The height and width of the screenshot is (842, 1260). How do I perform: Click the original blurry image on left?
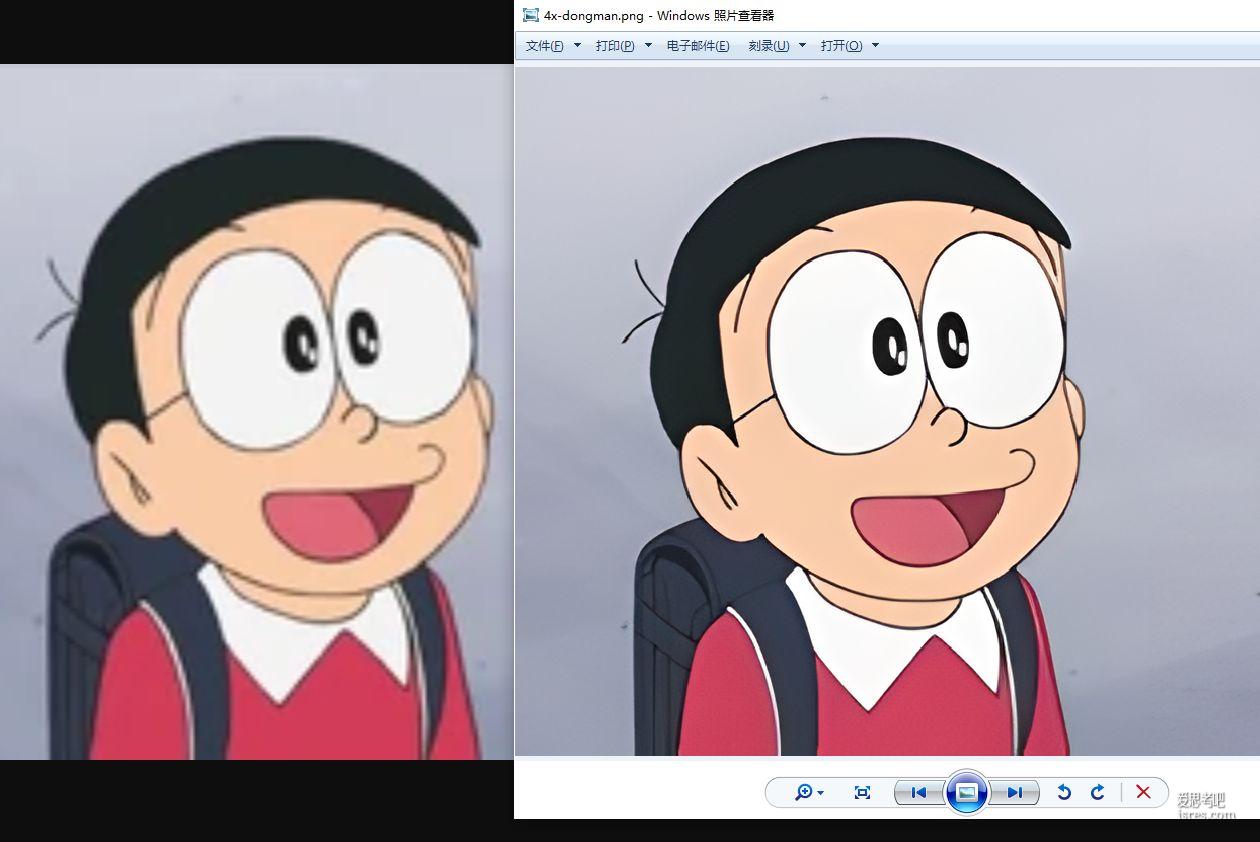(256, 411)
